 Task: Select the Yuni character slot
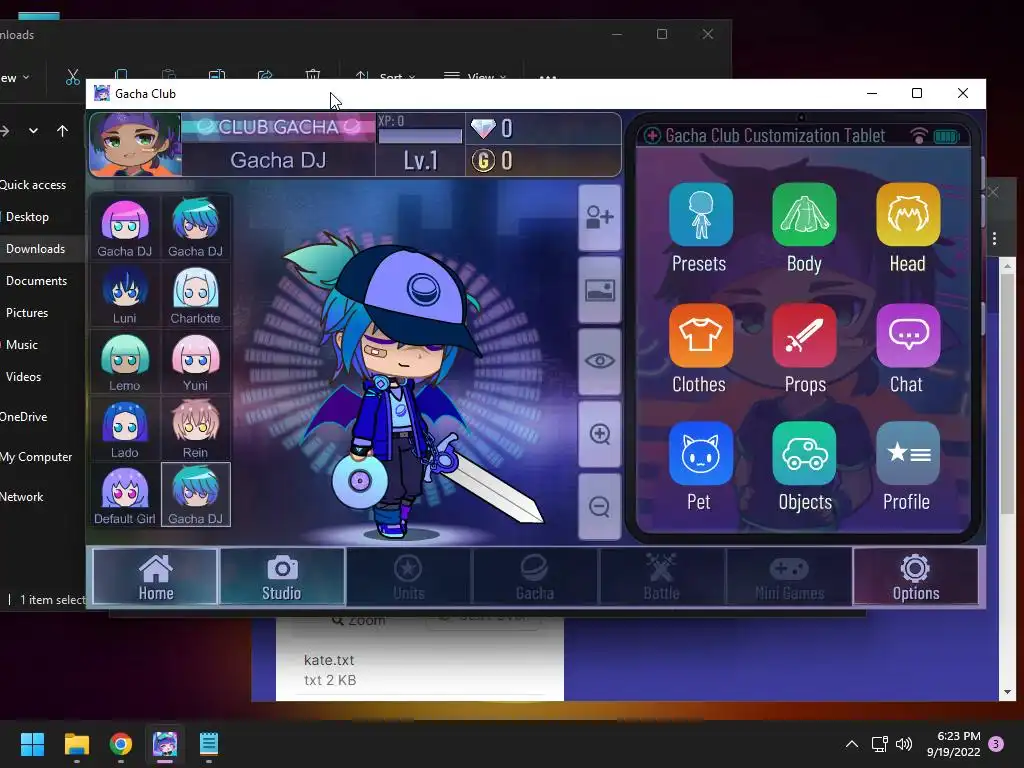195,362
